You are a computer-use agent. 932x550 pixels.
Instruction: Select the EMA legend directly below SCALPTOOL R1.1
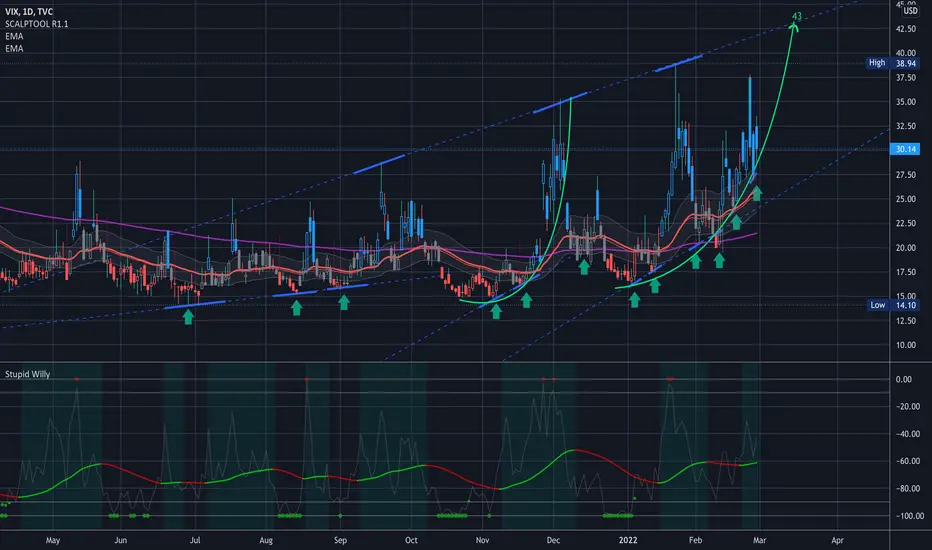pyautogui.click(x=14, y=37)
